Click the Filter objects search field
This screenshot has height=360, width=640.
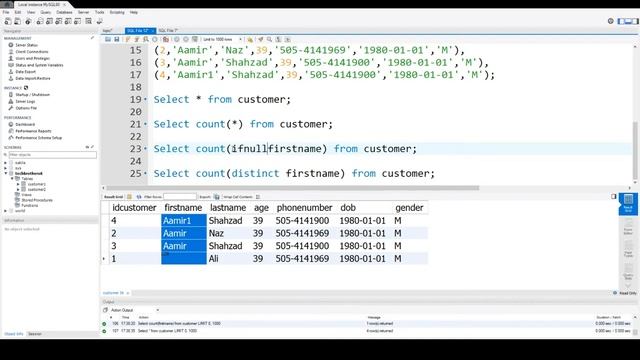pos(52,155)
